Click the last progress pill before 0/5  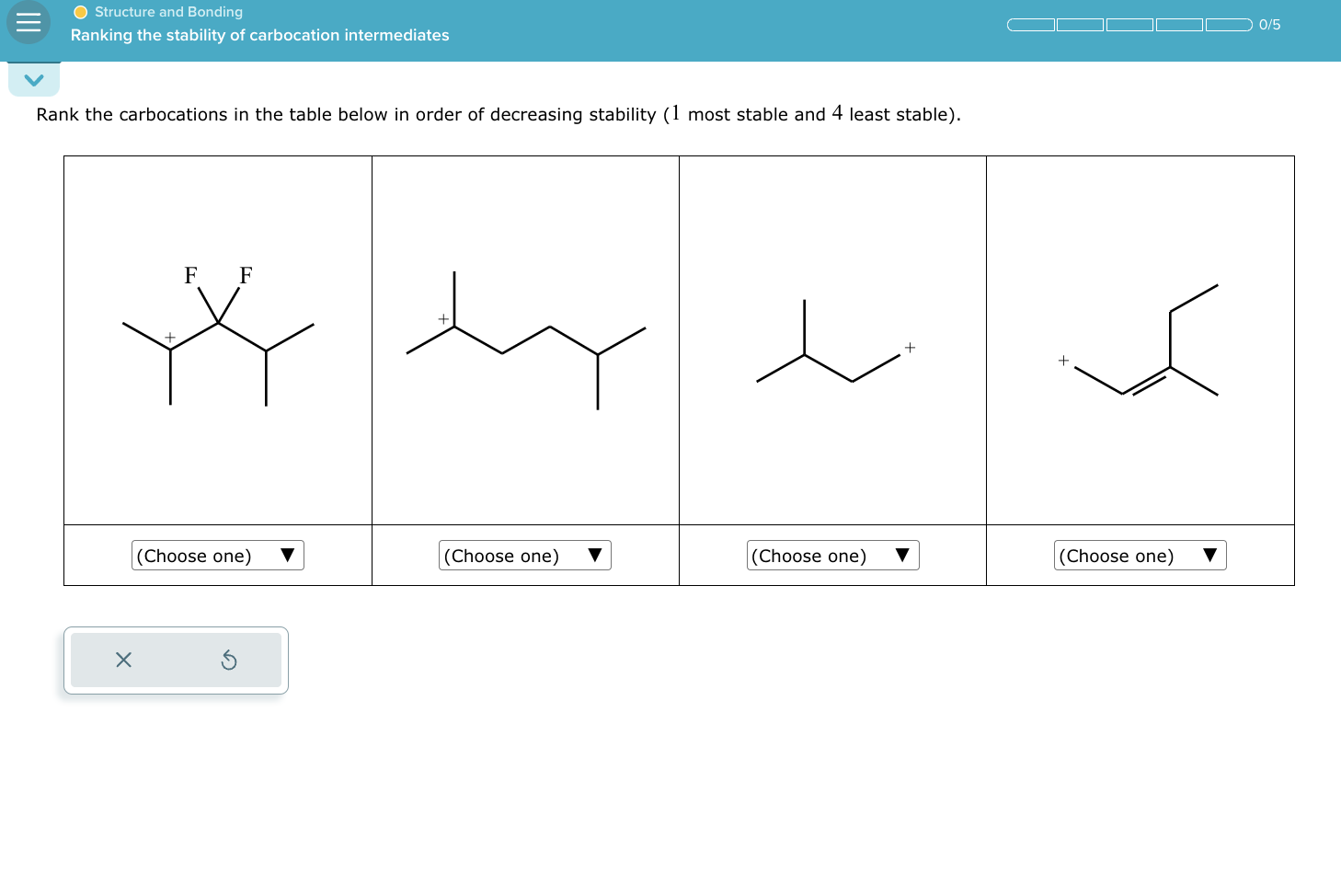point(1226,25)
